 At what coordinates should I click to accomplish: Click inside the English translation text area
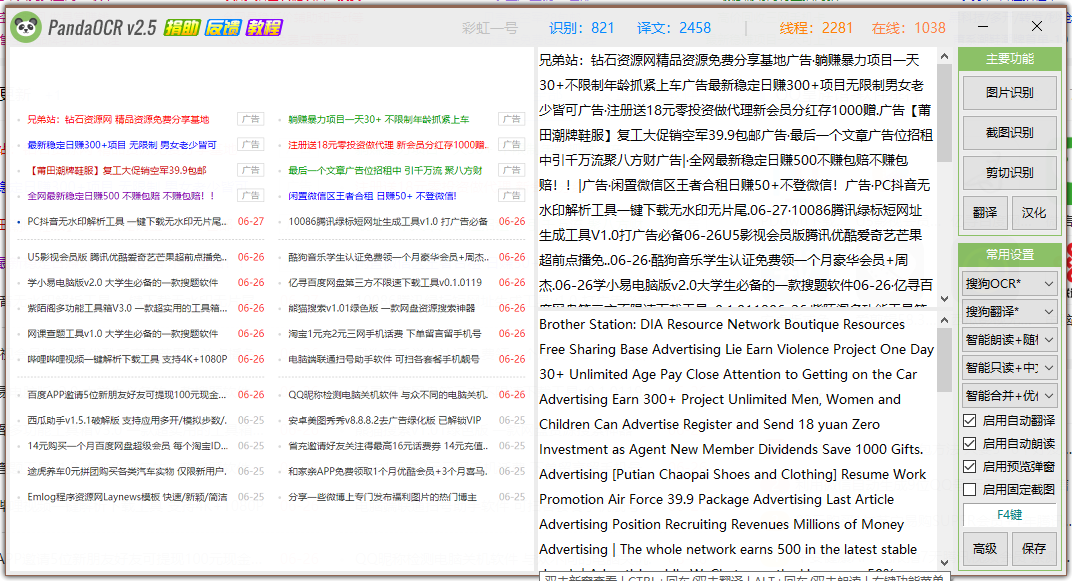pos(737,441)
